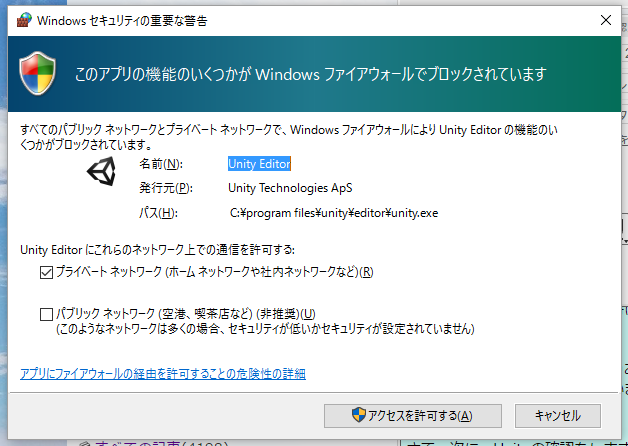Open the firewall risk details link
Image resolution: width=628 pixels, height=446 pixels.
pyautogui.click(x=163, y=374)
